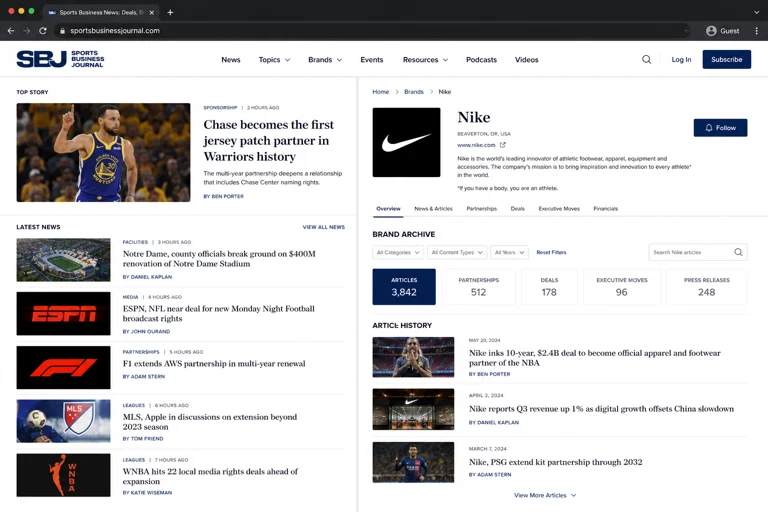Click the Brands breadcrumb link
768x512 pixels.
413,92
